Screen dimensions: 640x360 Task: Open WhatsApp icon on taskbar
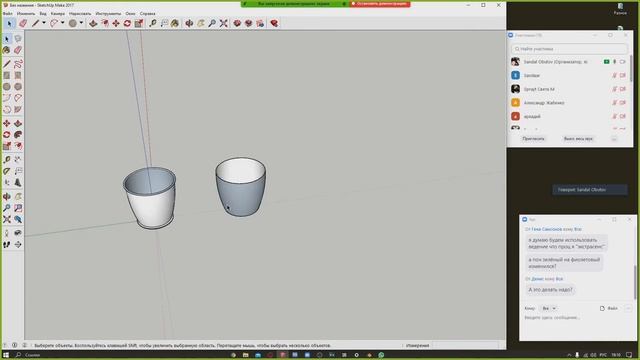pyautogui.click(x=381, y=355)
